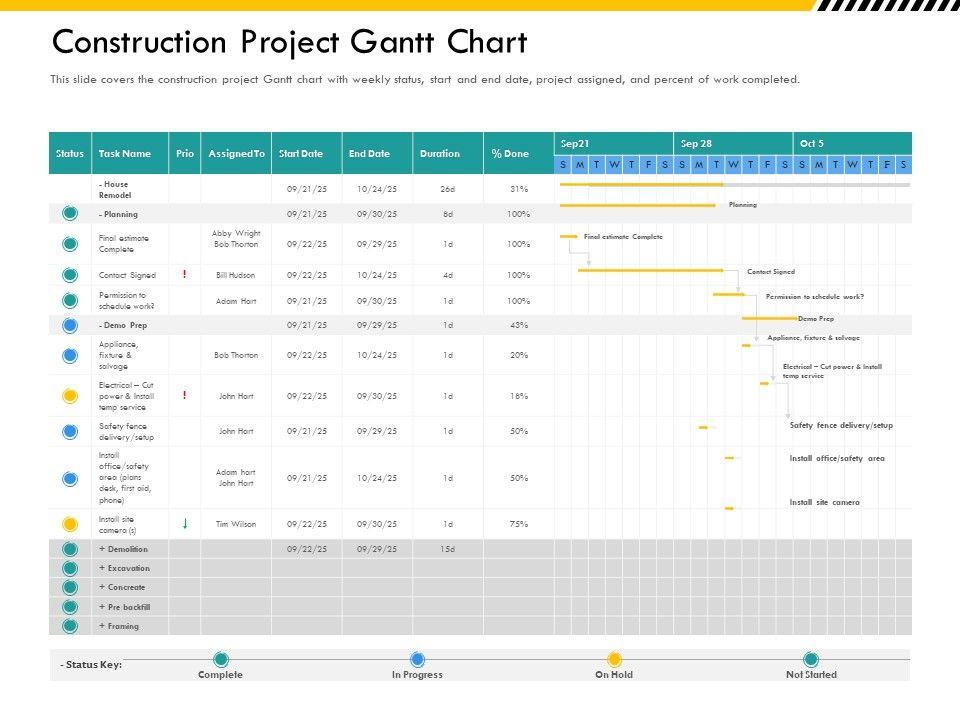Viewport: 960px width, 720px height.
Task: Click assignee Tim Wilson
Action: click(236, 524)
